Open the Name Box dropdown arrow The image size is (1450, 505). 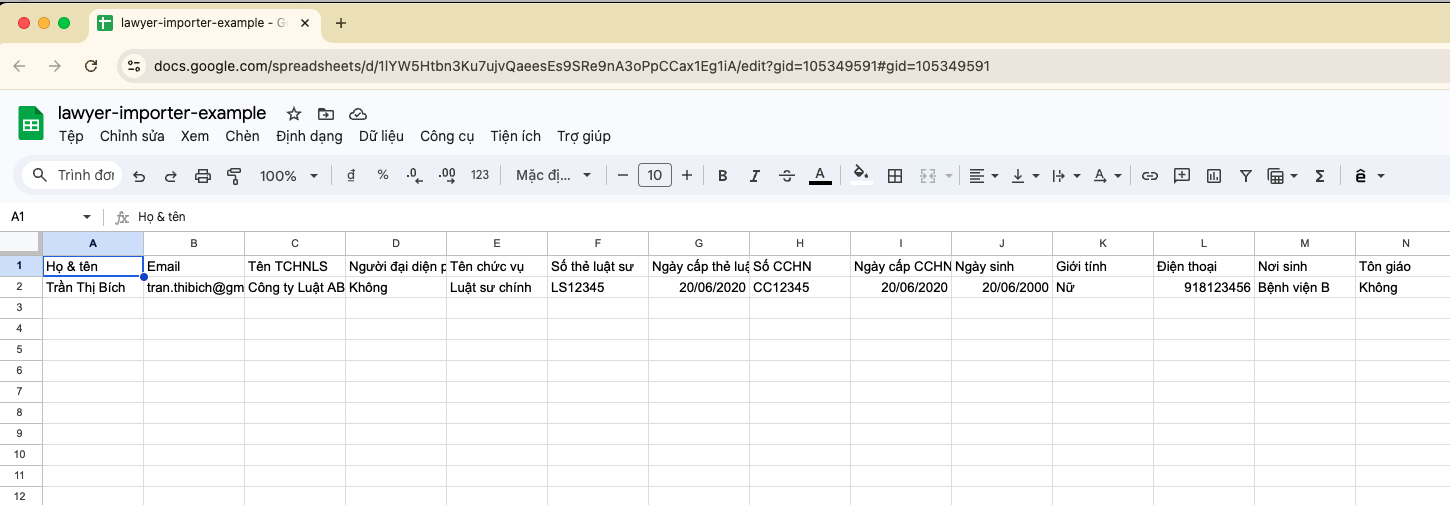87,217
